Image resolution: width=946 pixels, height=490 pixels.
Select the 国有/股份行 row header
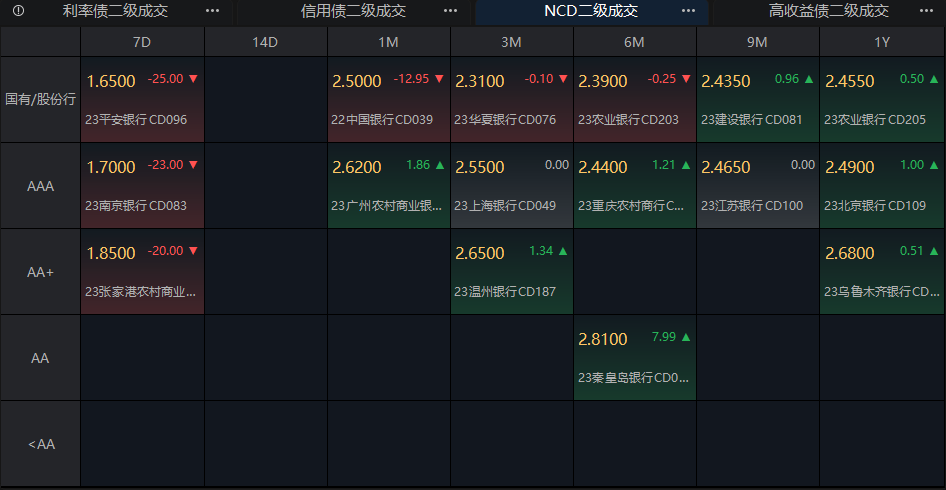click(x=40, y=100)
